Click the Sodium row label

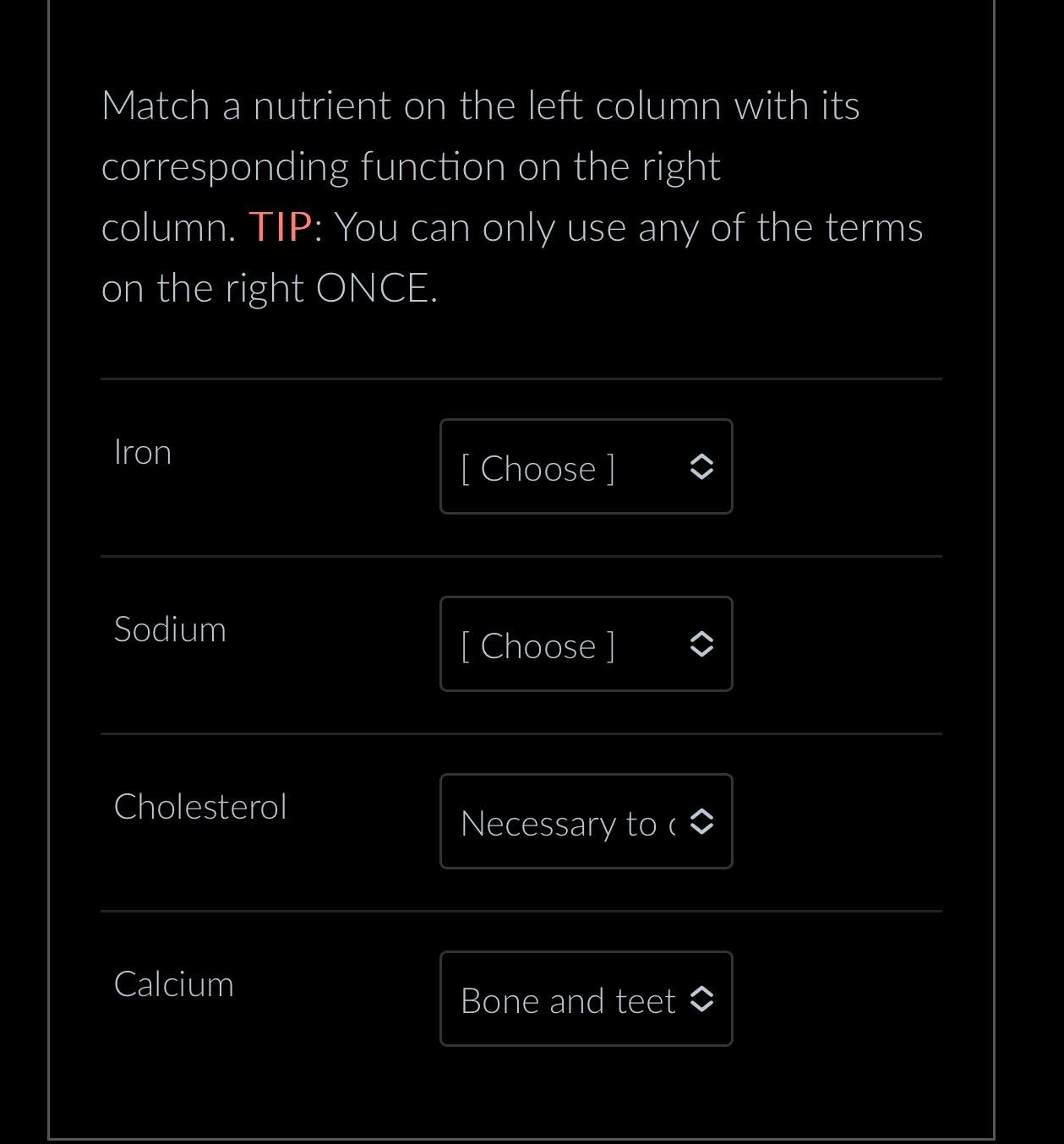tap(170, 629)
